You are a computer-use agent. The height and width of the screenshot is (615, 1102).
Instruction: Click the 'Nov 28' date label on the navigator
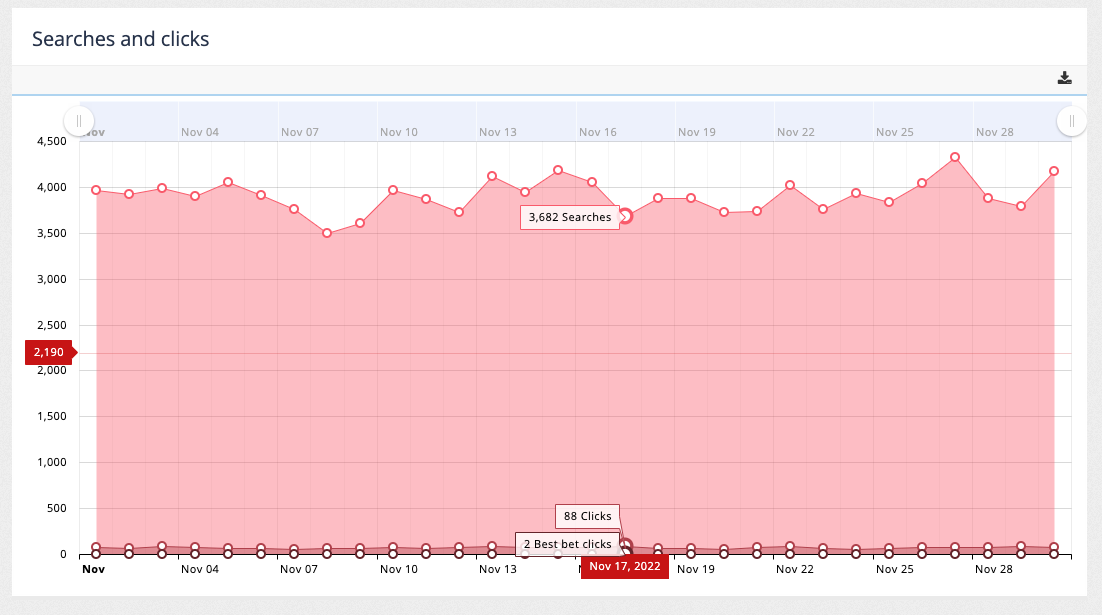[x=993, y=131]
